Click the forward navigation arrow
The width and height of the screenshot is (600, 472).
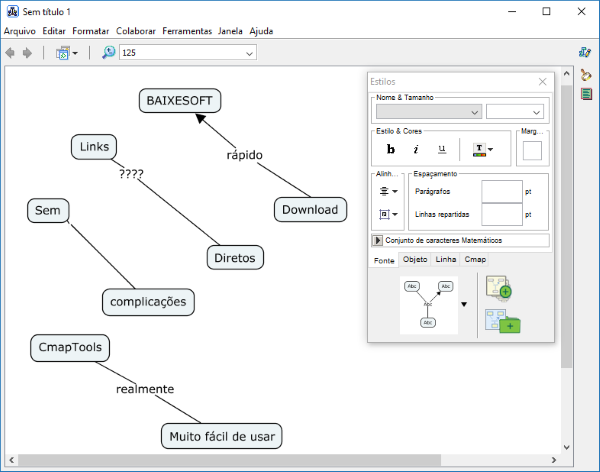[27, 53]
